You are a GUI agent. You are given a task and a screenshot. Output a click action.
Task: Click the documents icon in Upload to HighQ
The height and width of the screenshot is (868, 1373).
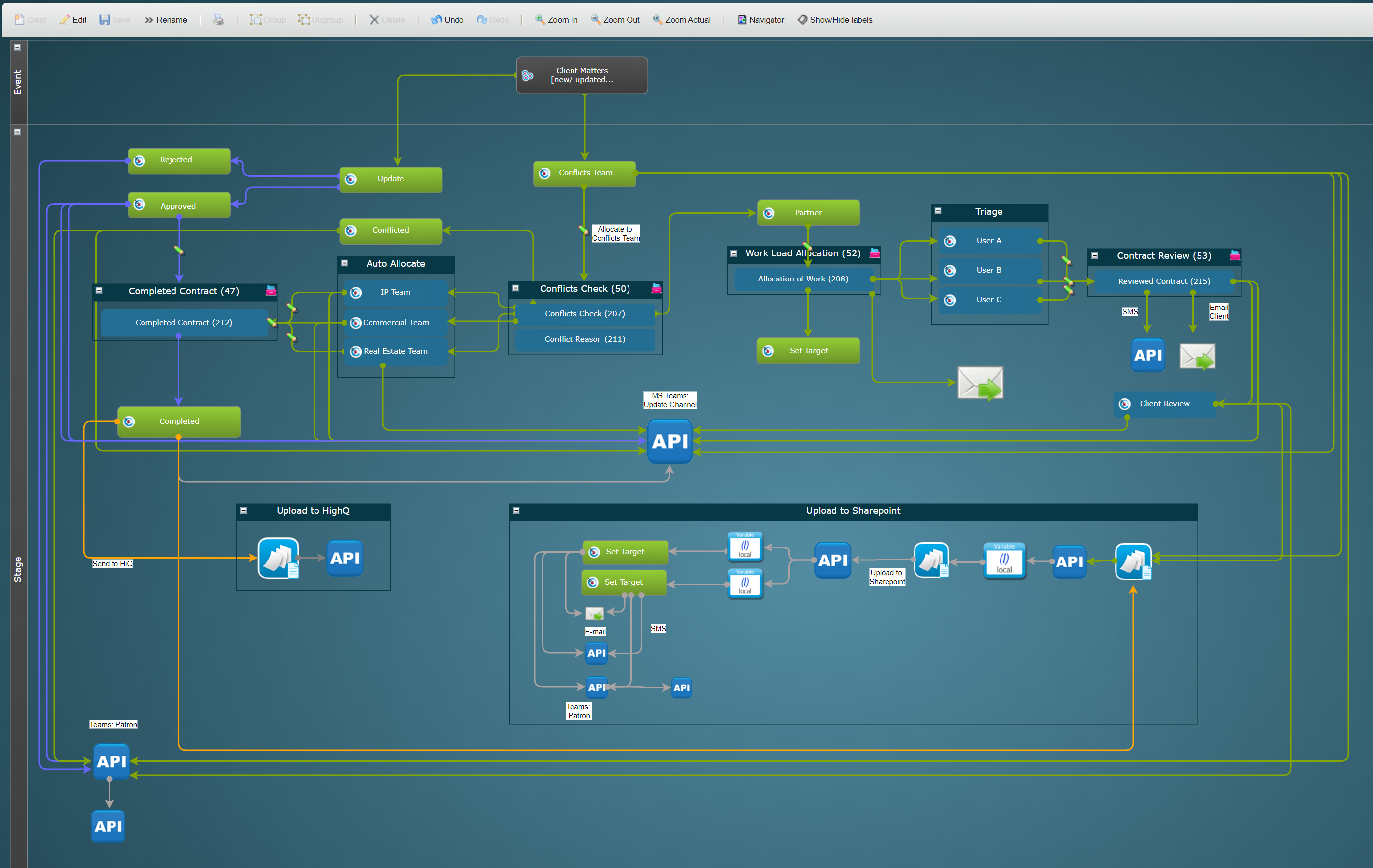[x=279, y=558]
